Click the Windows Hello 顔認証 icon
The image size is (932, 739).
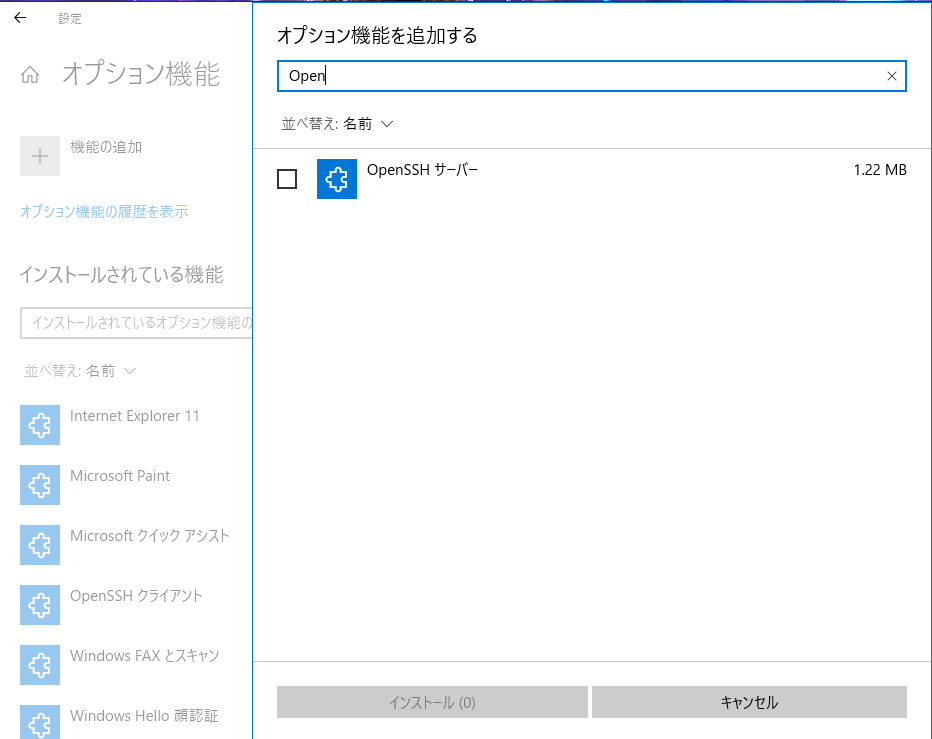click(40, 722)
